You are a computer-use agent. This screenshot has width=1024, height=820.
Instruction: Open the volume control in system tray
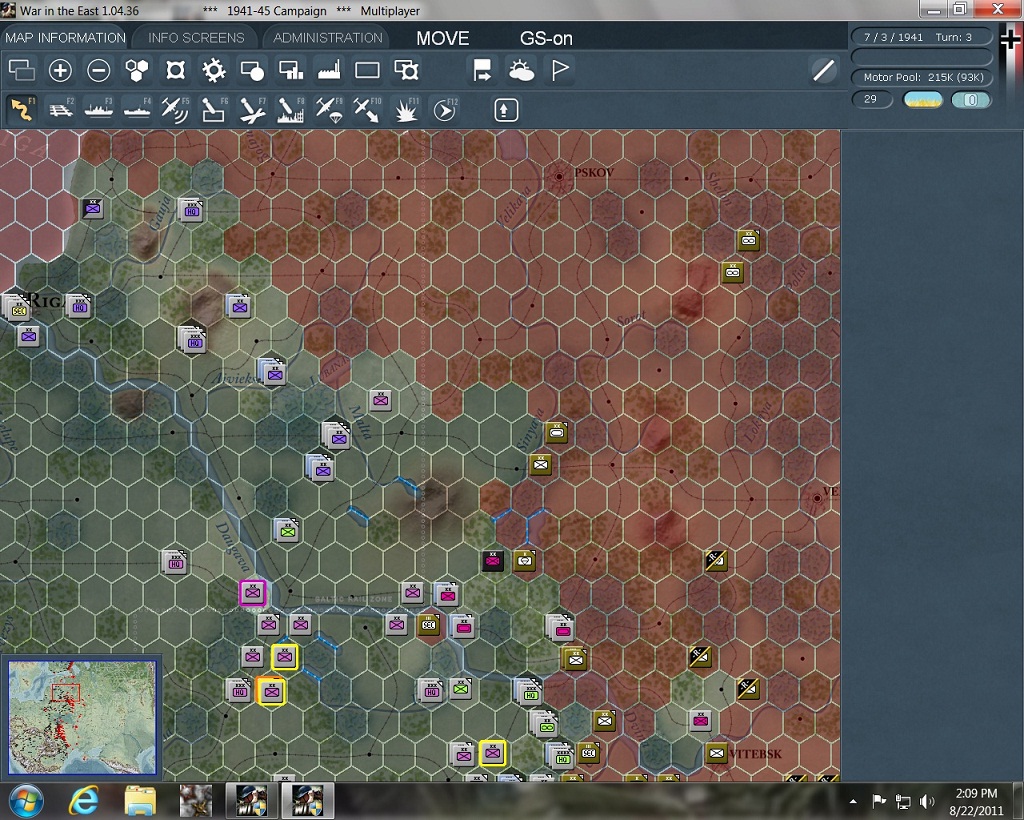coord(926,801)
